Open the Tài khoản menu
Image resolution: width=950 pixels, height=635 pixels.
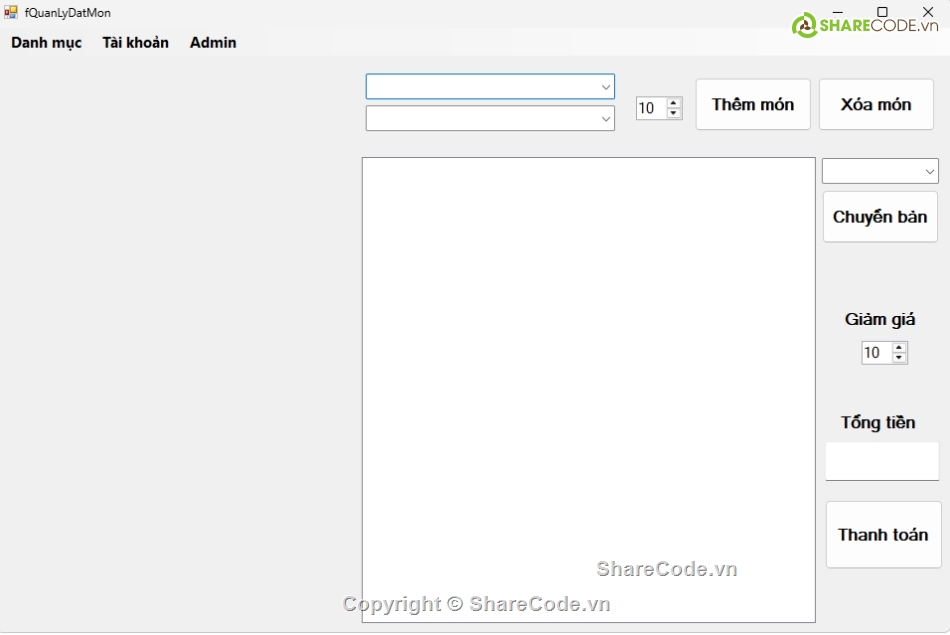135,43
